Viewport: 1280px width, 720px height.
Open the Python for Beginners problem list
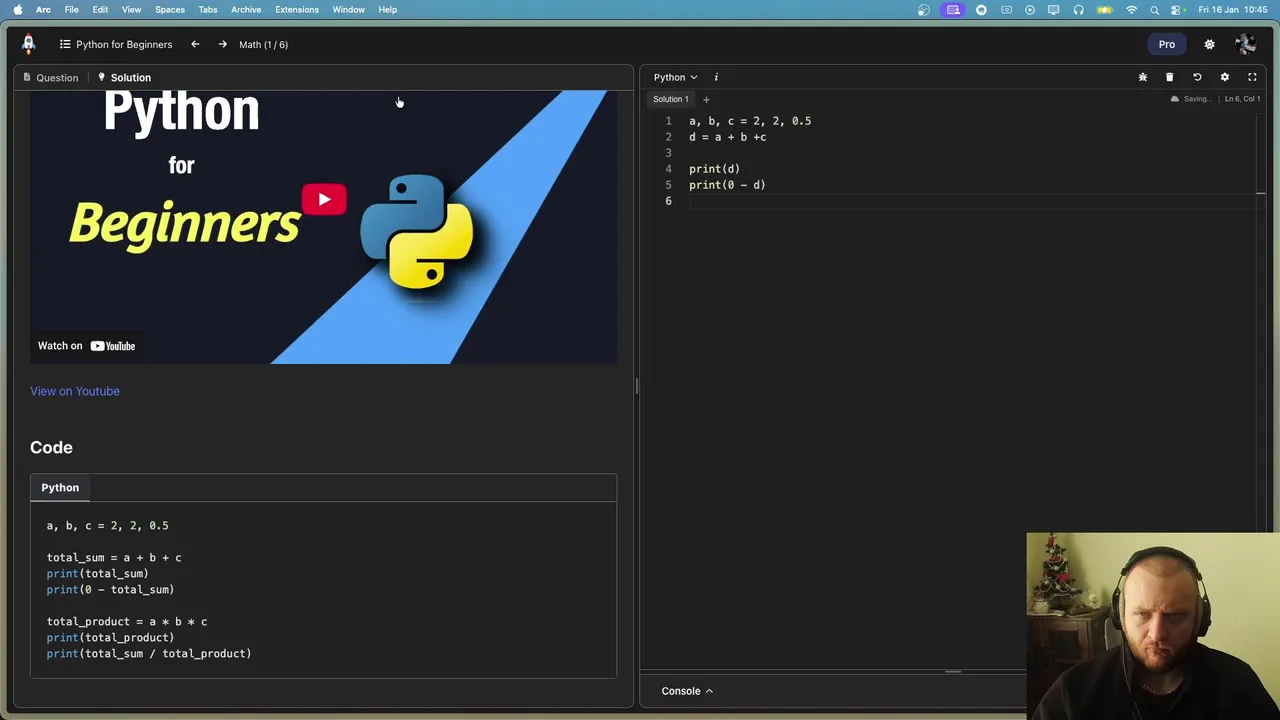click(x=115, y=44)
